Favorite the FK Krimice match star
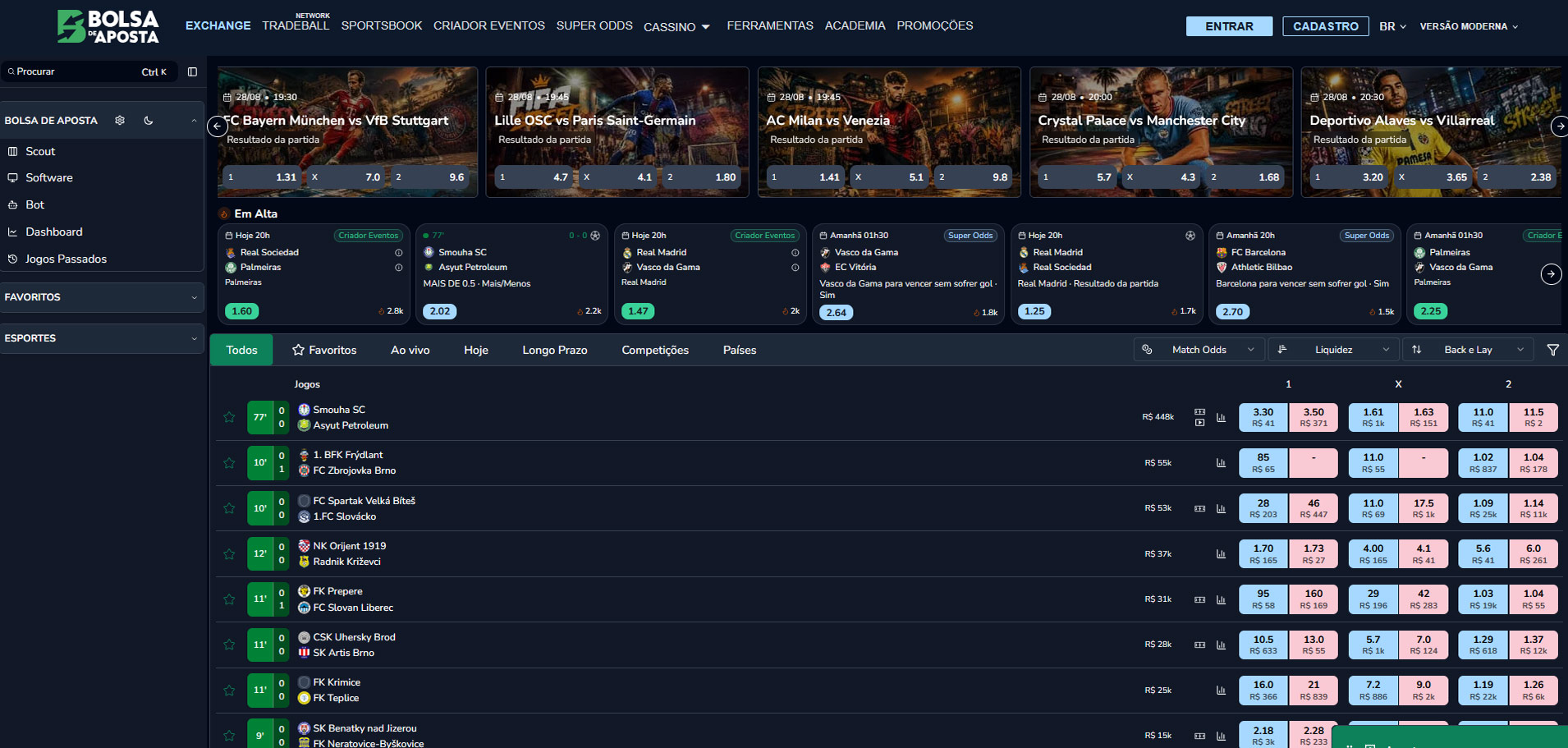Image resolution: width=1568 pixels, height=748 pixels. (x=229, y=691)
